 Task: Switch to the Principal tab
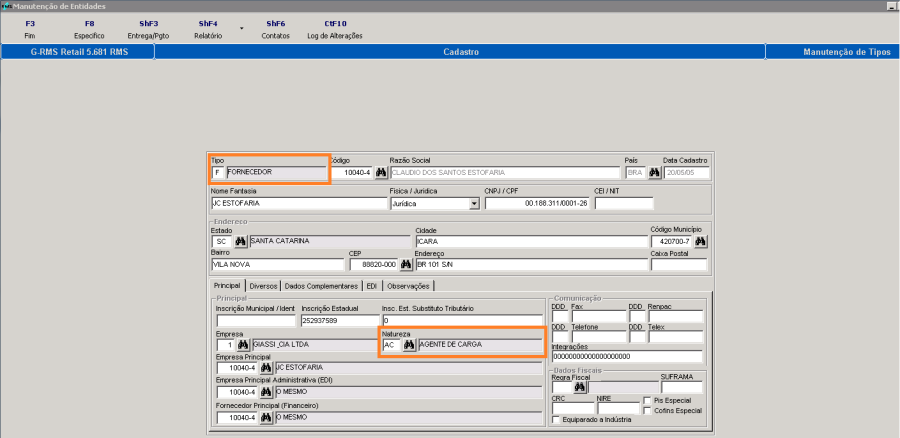click(227, 286)
